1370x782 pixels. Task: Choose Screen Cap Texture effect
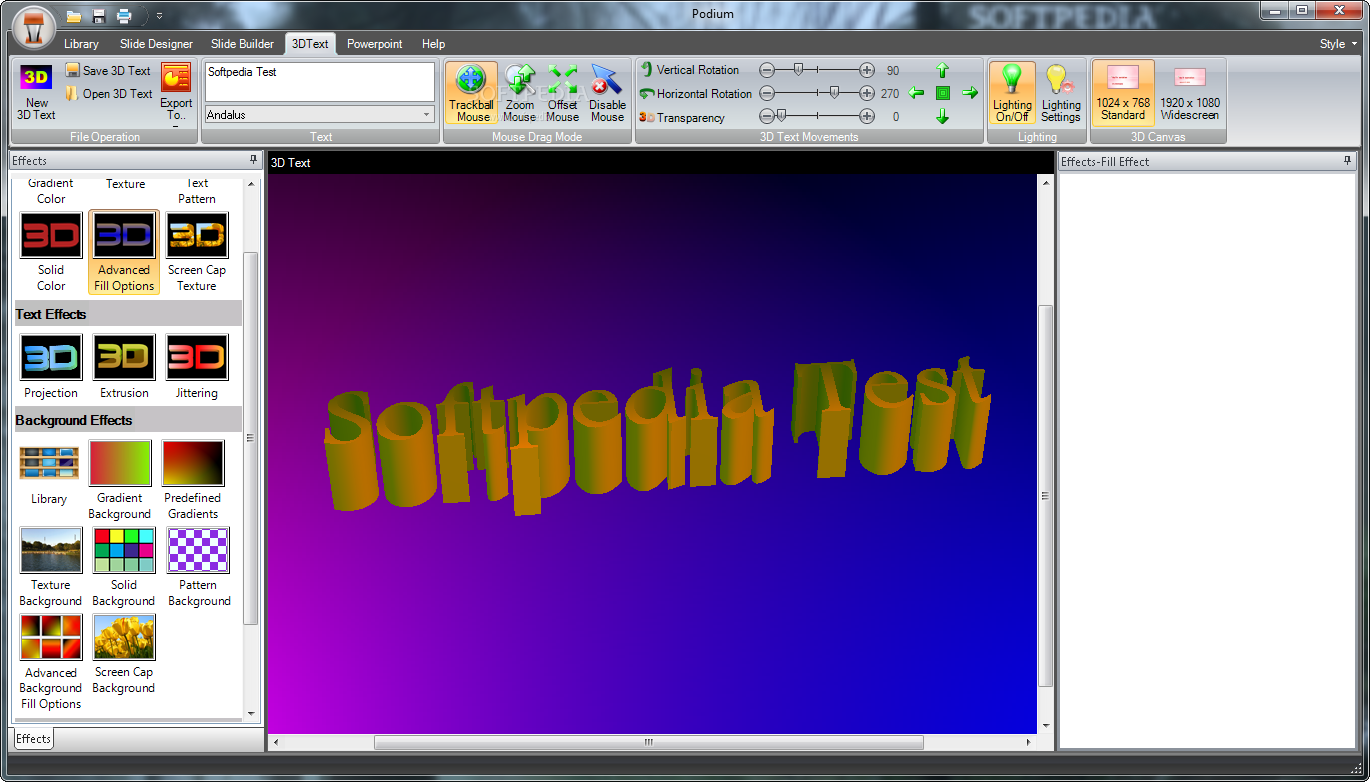[197, 252]
